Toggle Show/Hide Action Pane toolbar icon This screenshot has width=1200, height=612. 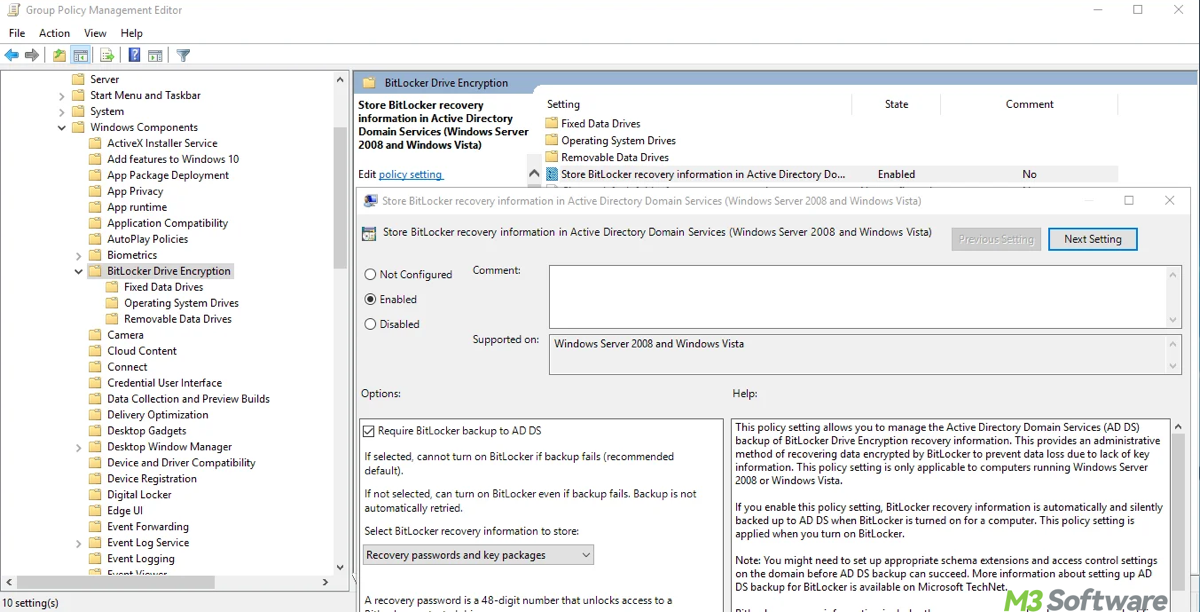[155, 56]
